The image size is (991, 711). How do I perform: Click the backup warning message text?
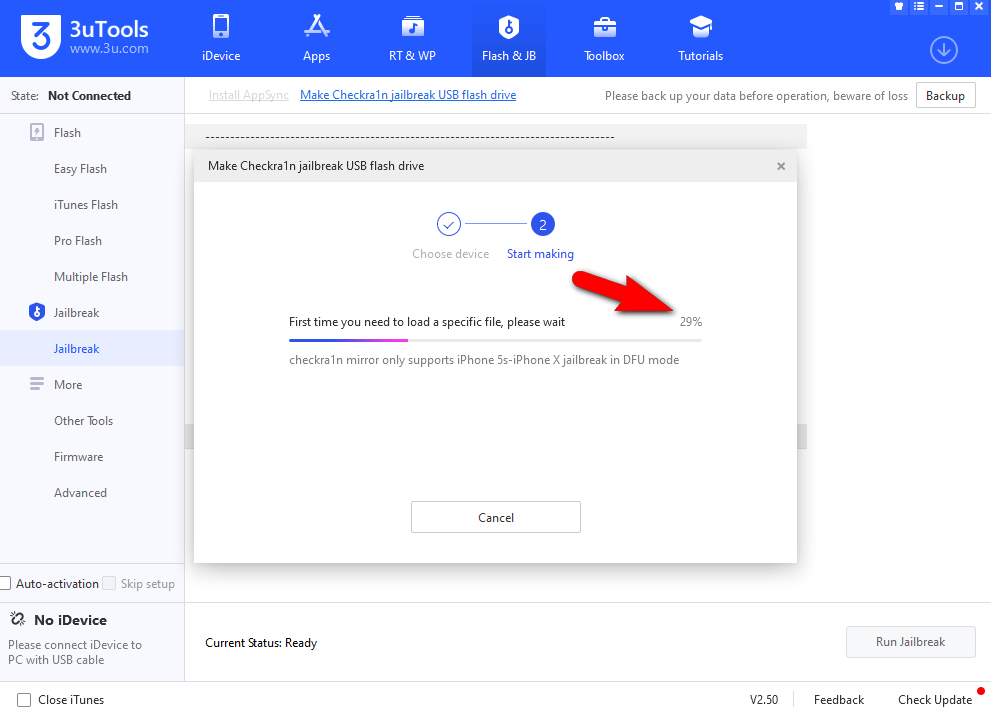[x=756, y=95]
